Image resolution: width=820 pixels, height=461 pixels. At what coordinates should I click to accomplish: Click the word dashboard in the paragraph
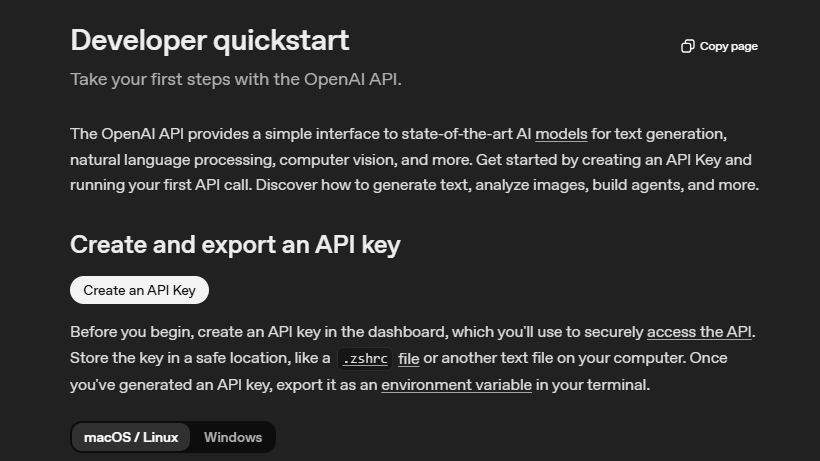pos(404,332)
